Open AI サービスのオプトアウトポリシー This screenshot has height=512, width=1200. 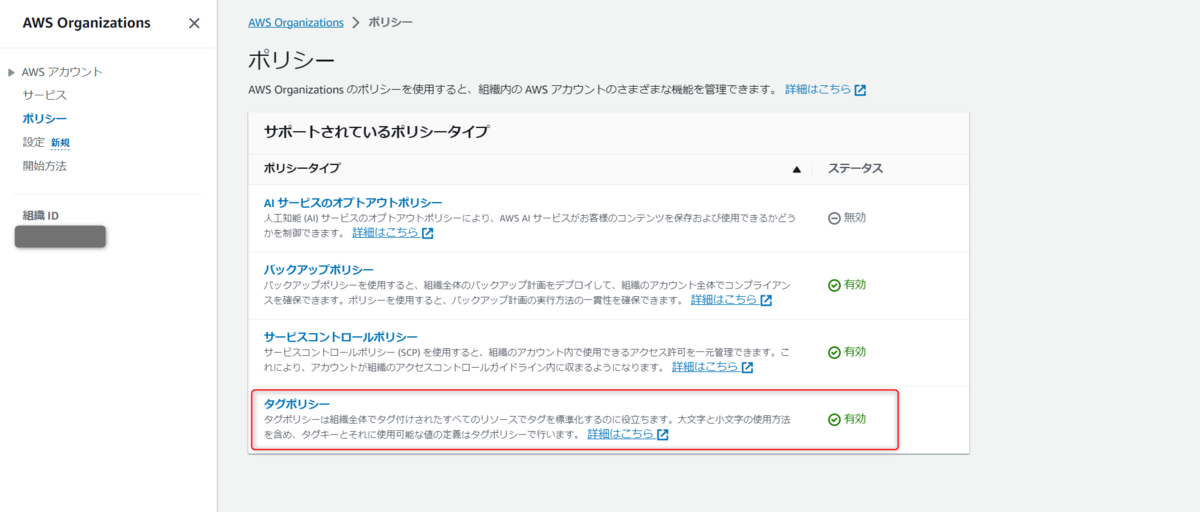coord(353,203)
